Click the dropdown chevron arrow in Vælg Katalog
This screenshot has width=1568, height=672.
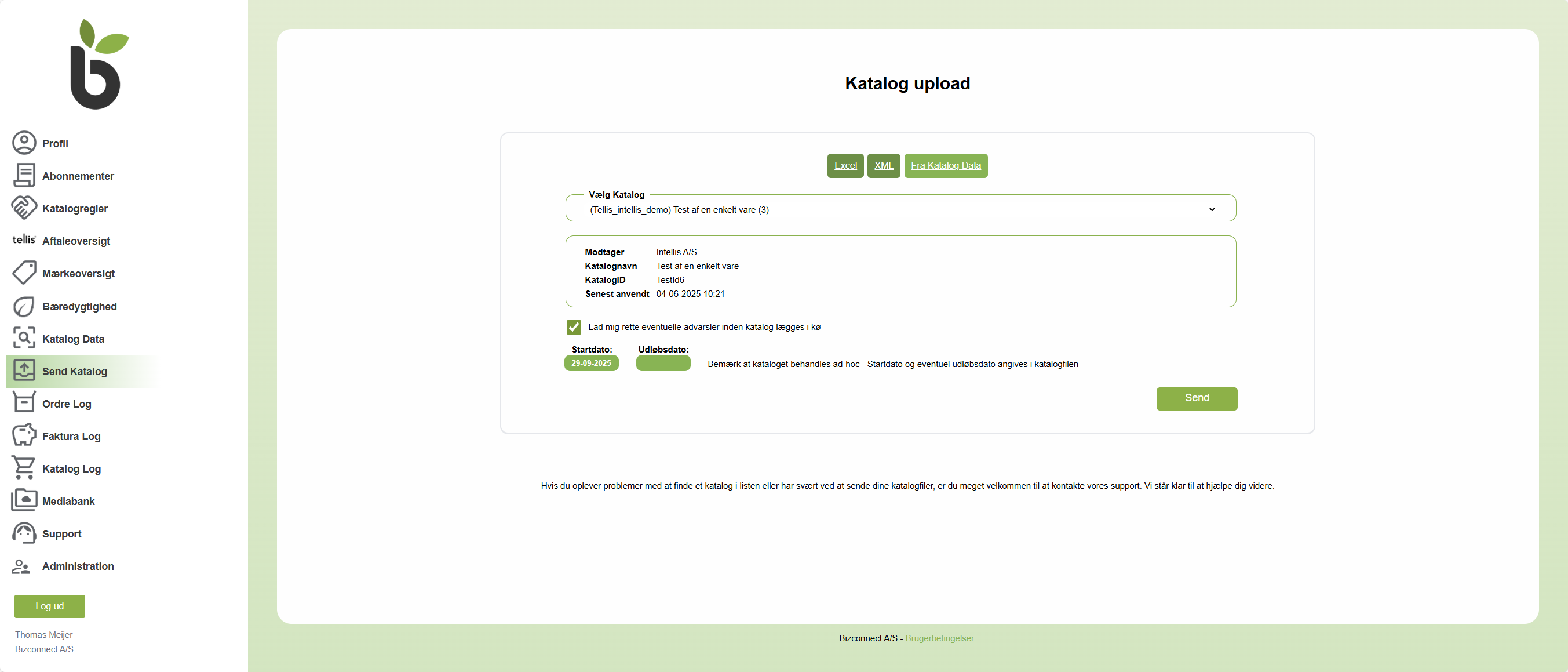click(1211, 209)
